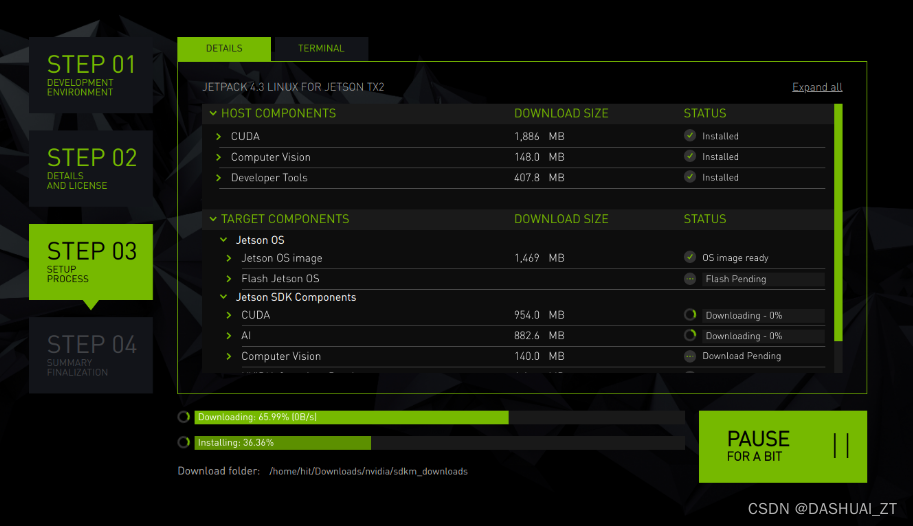Image resolution: width=913 pixels, height=526 pixels.
Task: Expand the host Computer Vision row
Action: click(219, 157)
